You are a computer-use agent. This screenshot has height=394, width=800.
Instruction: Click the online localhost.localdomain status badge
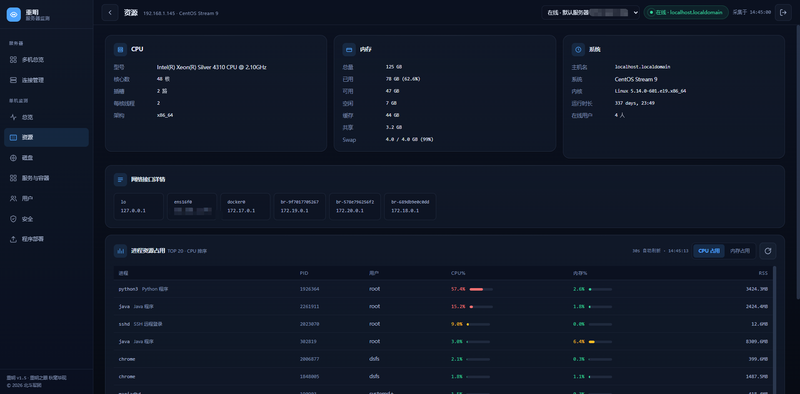[x=686, y=12]
